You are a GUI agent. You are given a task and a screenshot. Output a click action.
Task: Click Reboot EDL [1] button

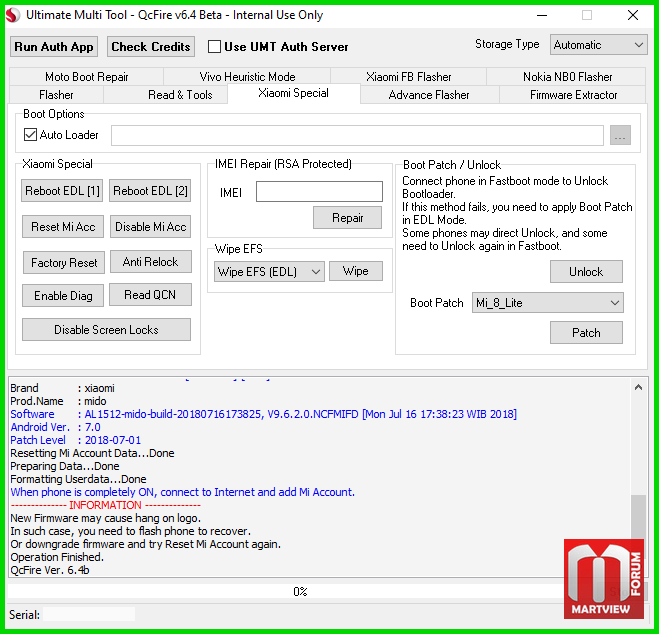coord(62,191)
